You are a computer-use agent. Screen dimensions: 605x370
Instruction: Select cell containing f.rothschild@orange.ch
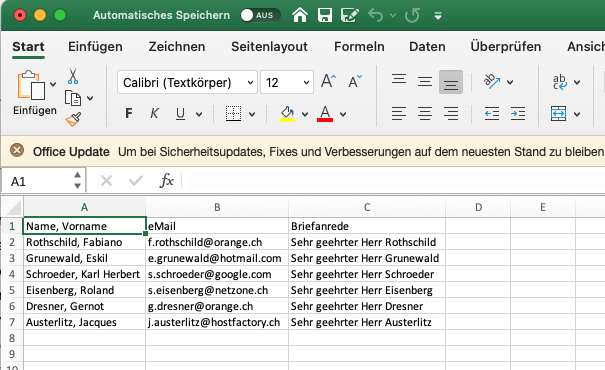(217, 242)
